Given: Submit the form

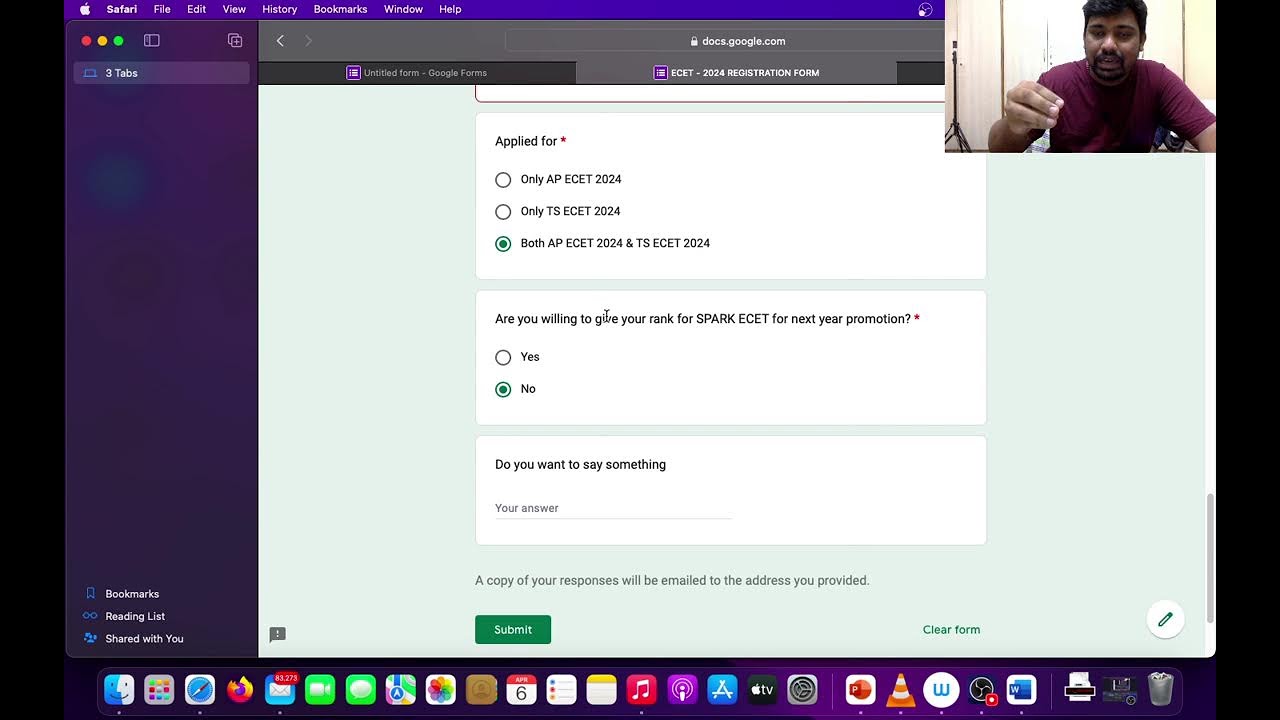Looking at the screenshot, I should [x=513, y=629].
